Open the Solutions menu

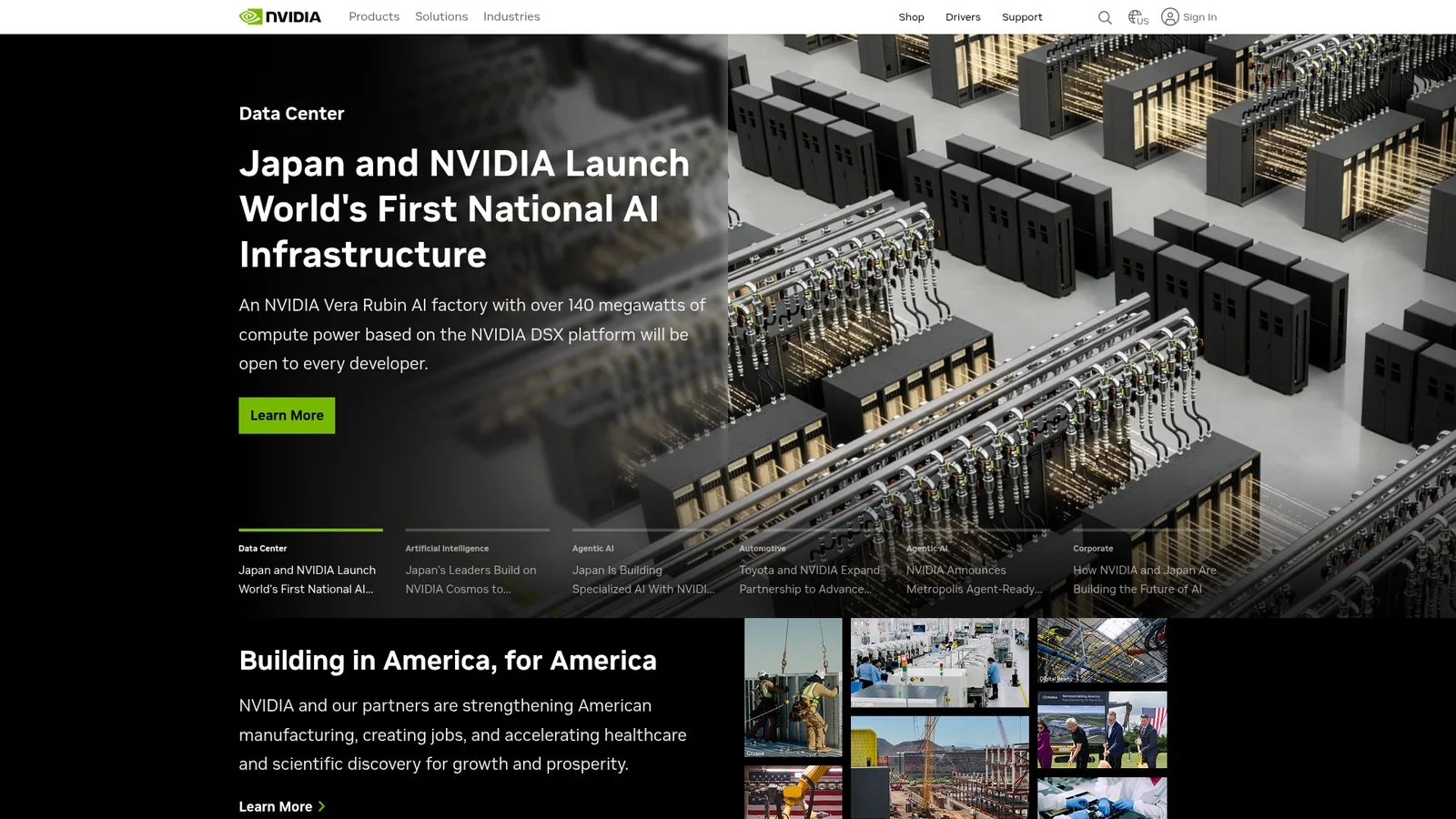441,16
